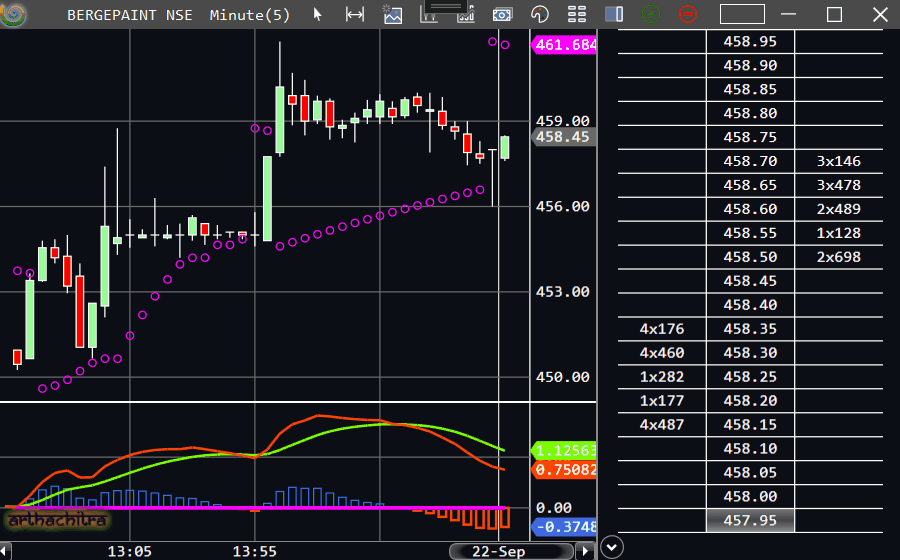Select ask quantity 2x698 at 458.50
Viewport: 900px width, 560px height.
[x=839, y=257]
